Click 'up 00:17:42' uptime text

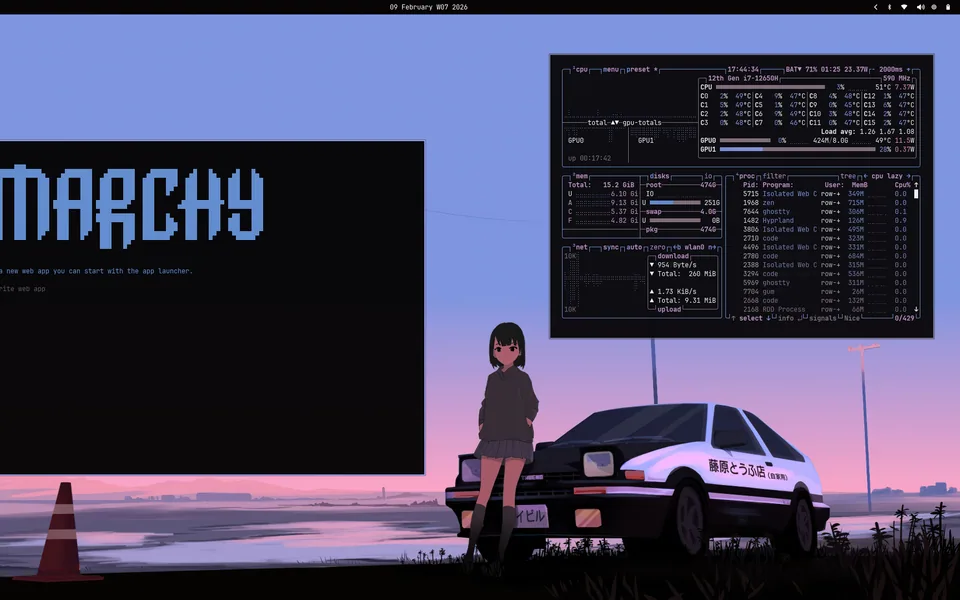click(589, 159)
